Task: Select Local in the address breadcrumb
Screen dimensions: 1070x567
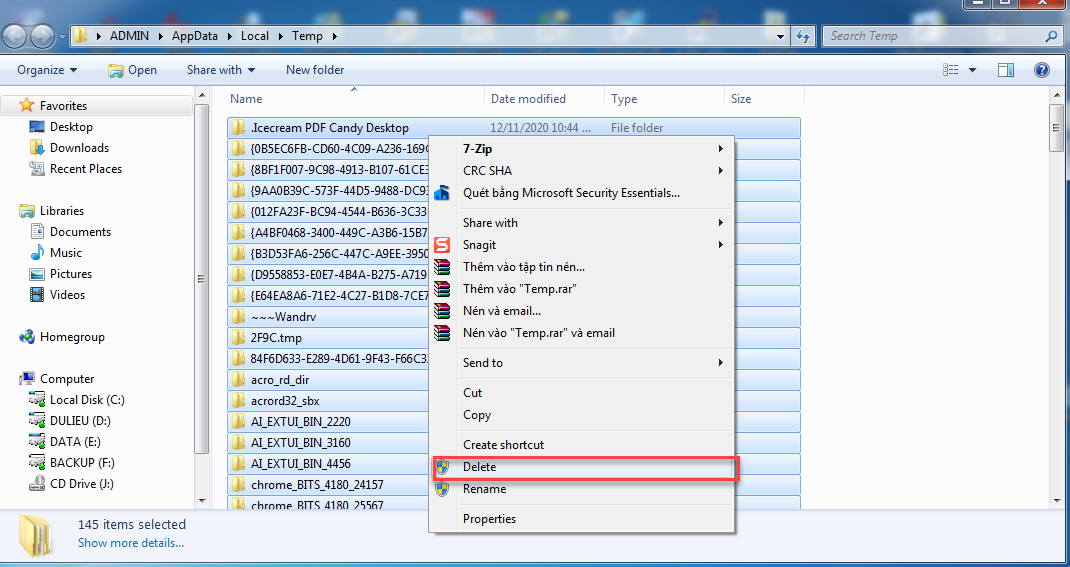Action: [x=255, y=36]
